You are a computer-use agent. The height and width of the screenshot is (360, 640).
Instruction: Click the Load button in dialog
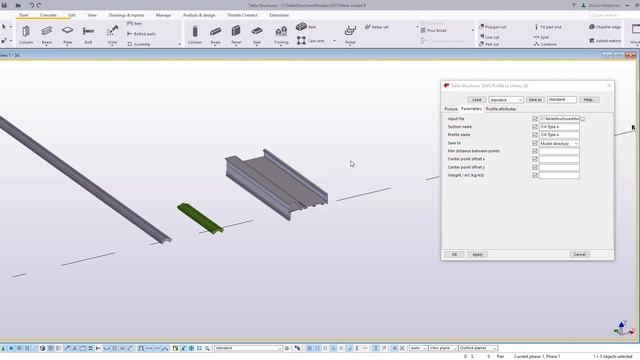476,100
